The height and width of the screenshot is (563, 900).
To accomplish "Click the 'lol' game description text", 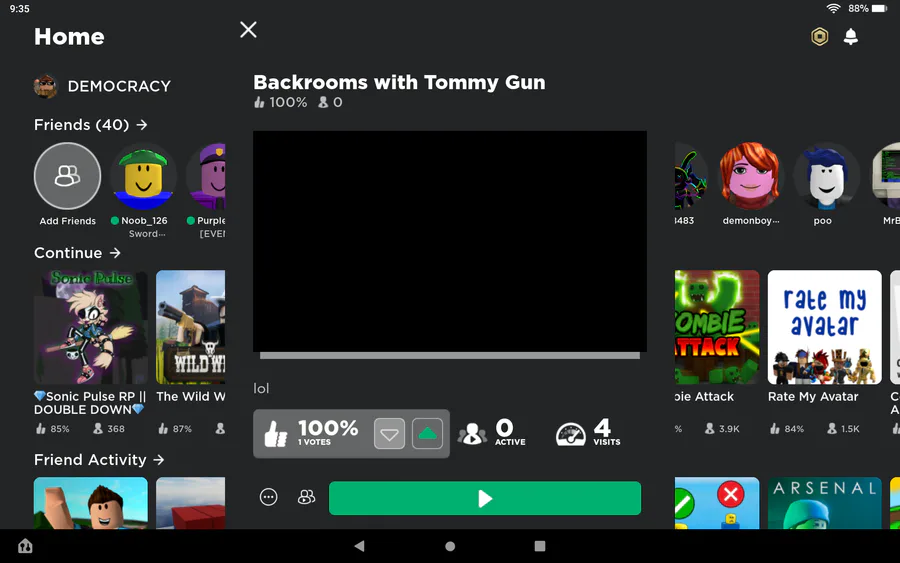I will click(261, 389).
